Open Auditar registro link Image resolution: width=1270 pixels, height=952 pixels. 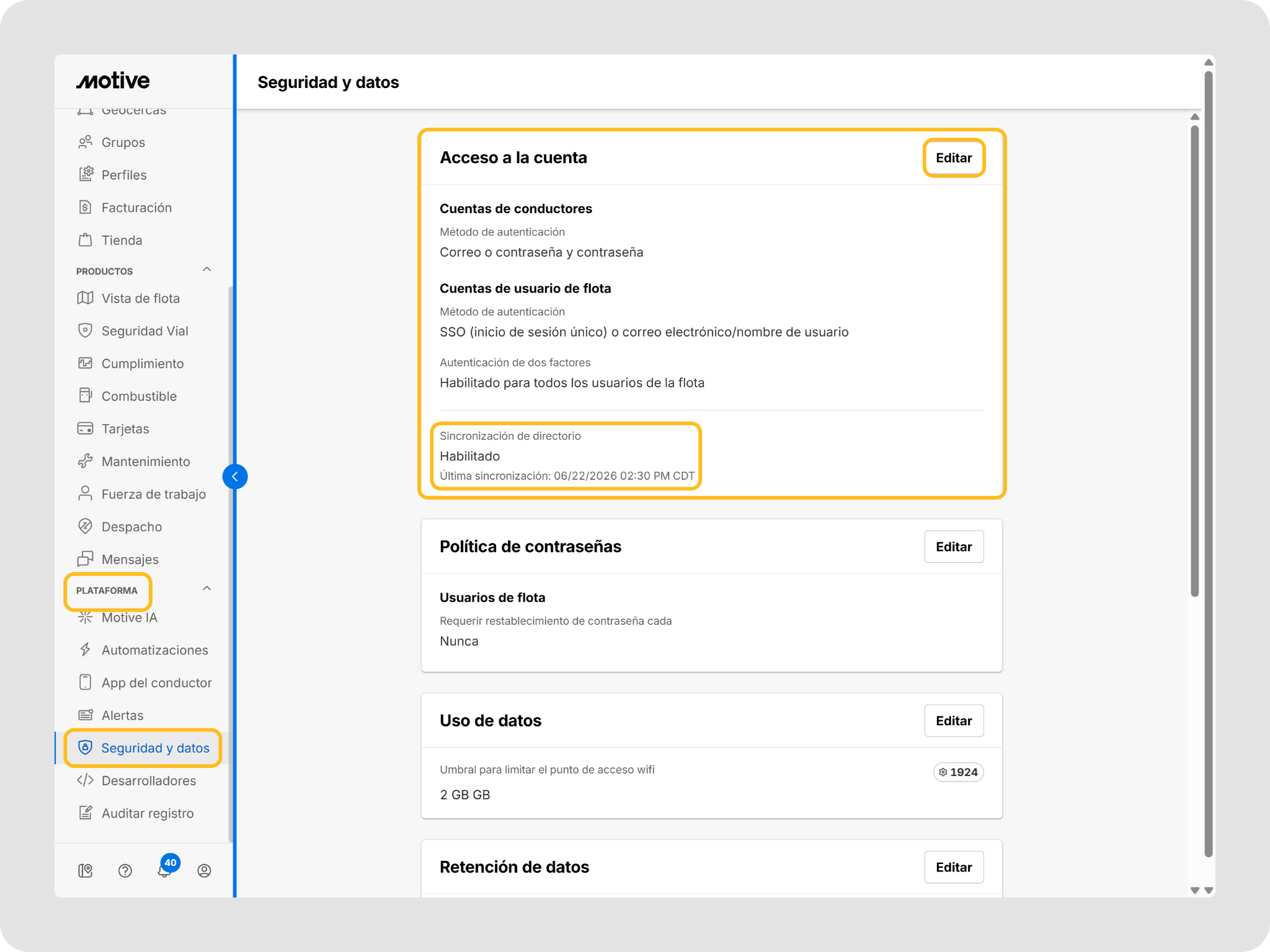pyautogui.click(x=148, y=813)
